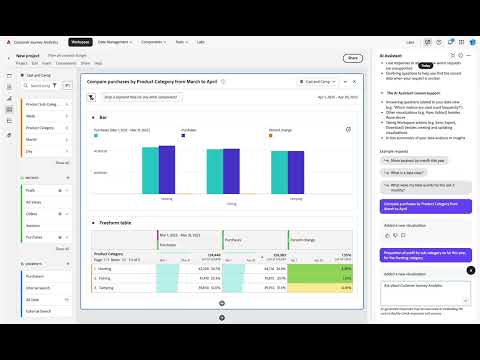480x360 pixels.
Task: Switch to the Workspace tab
Action: [80, 42]
